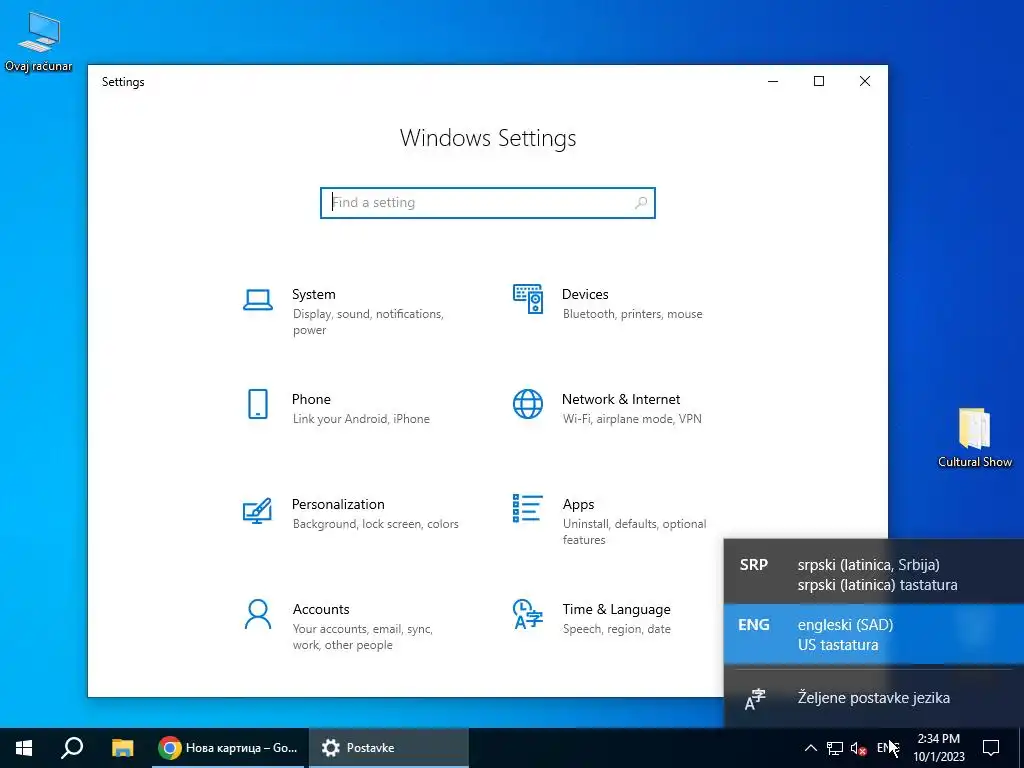
Task: Close the Settings window
Action: pyautogui.click(x=865, y=81)
